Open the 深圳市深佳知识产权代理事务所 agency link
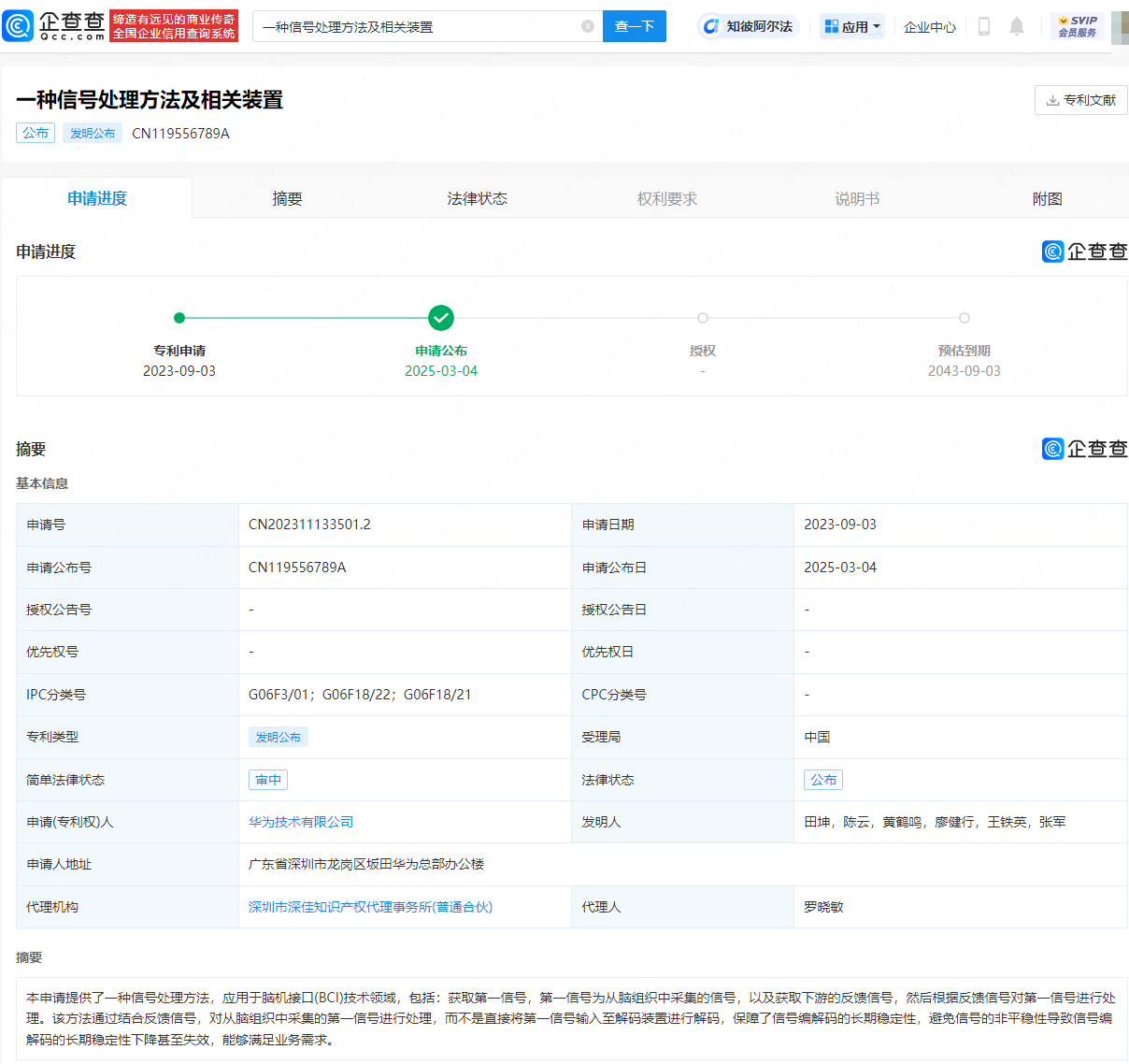 click(x=370, y=907)
